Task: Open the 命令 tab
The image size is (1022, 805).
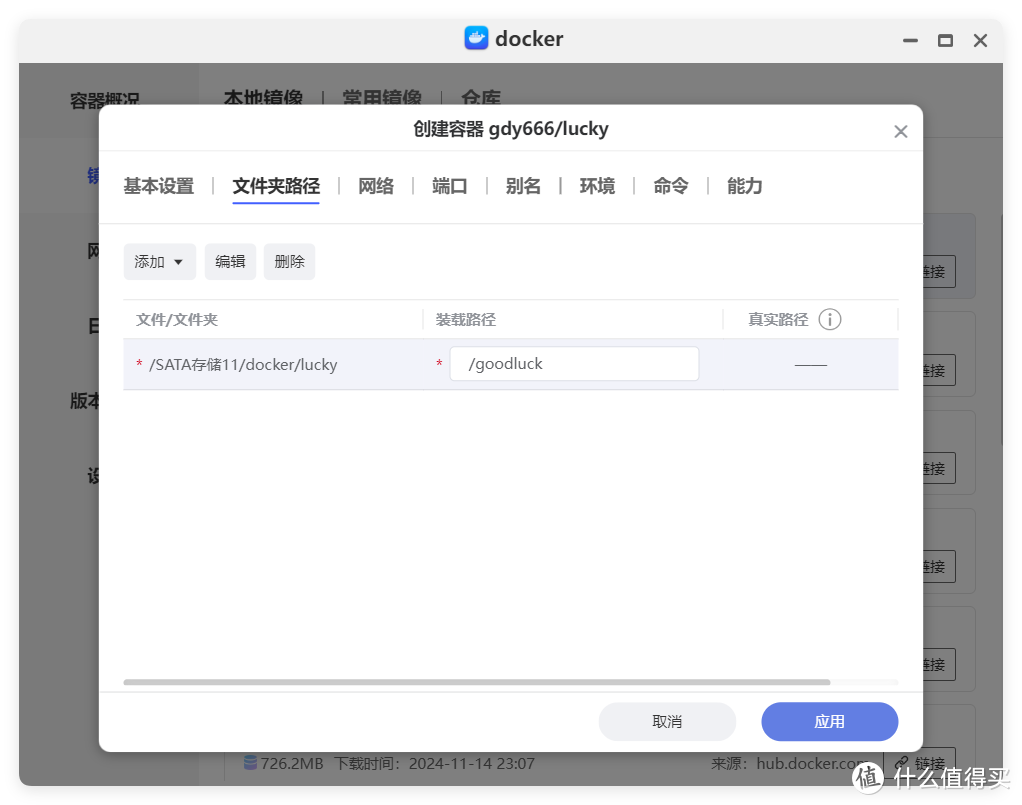Action: [671, 186]
